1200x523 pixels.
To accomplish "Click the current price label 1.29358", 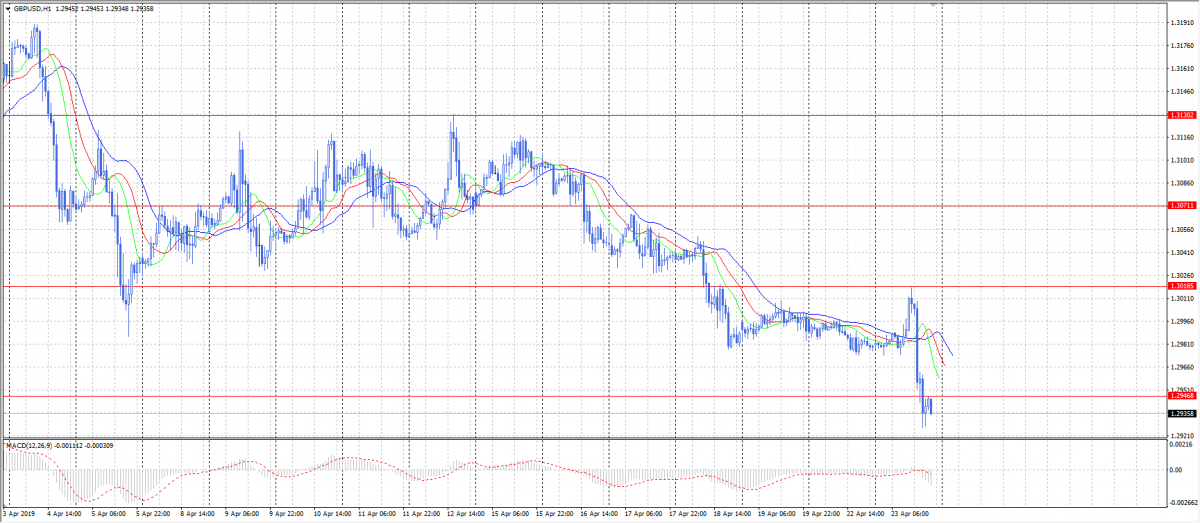I will pyautogui.click(x=1183, y=413).
